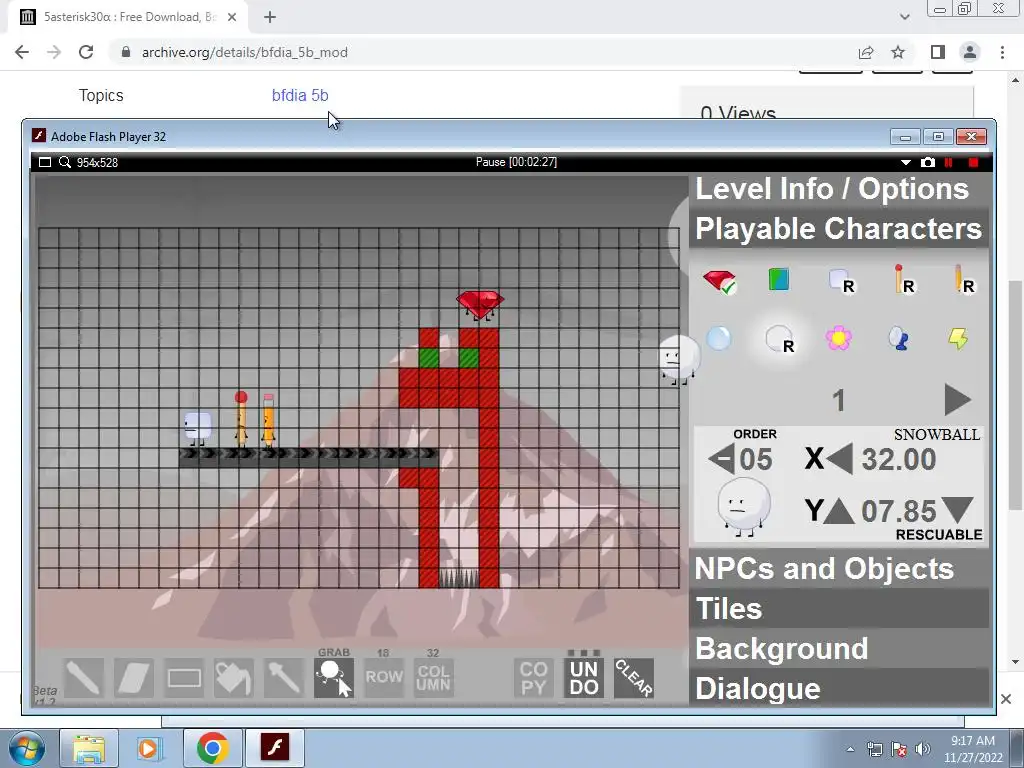Click the Pencil character on the grid
Screen dimensions: 1024x768
(x=268, y=421)
